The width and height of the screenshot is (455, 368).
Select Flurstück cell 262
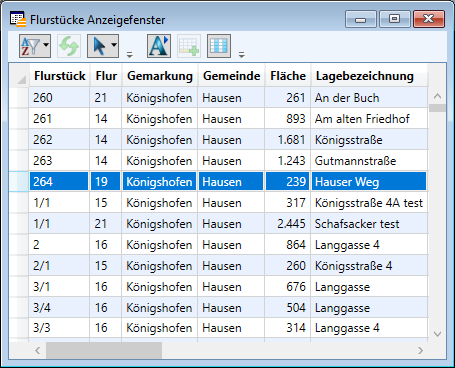(59, 140)
